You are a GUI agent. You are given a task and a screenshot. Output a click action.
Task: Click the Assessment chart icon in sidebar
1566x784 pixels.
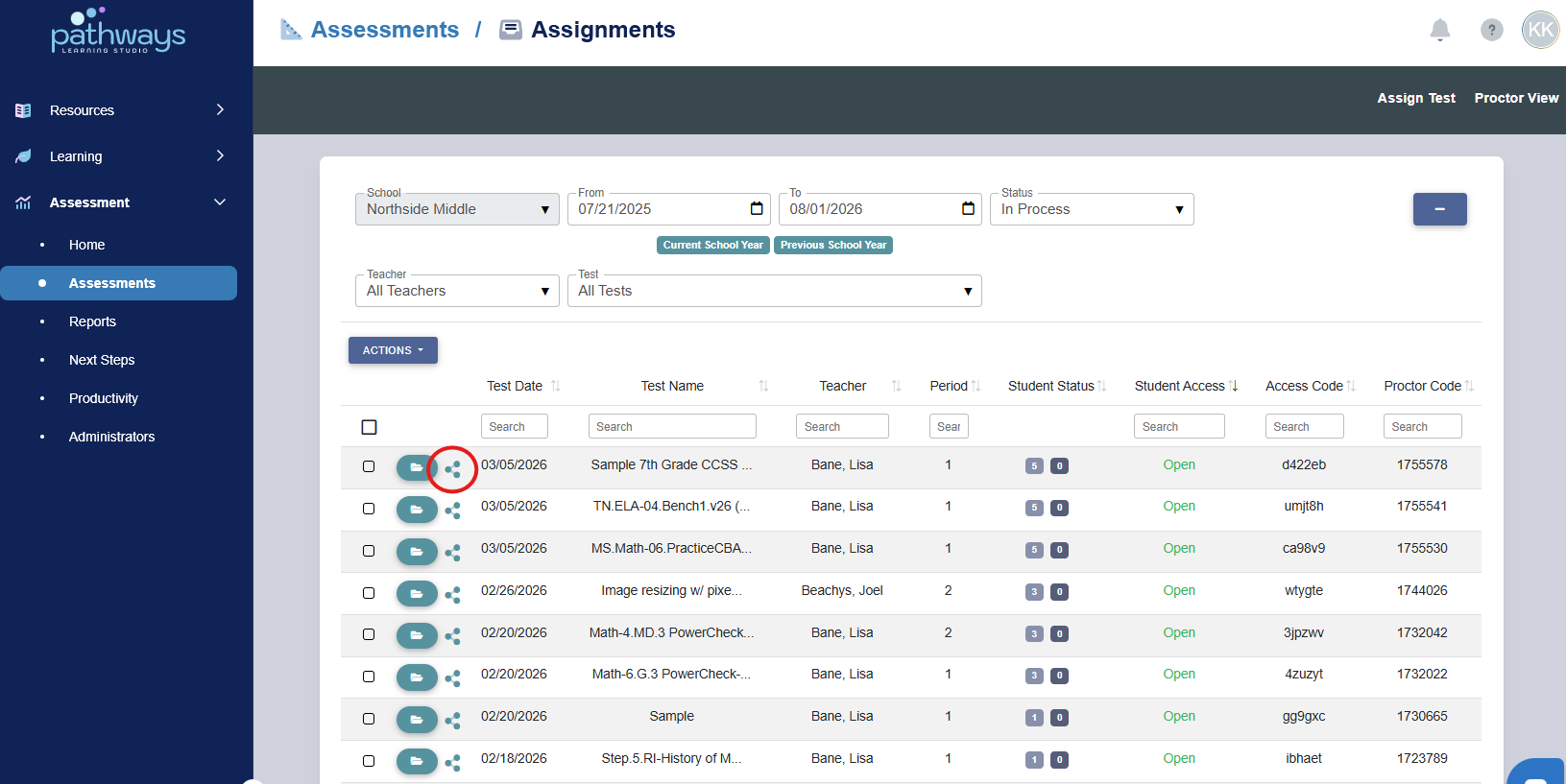[x=23, y=202]
